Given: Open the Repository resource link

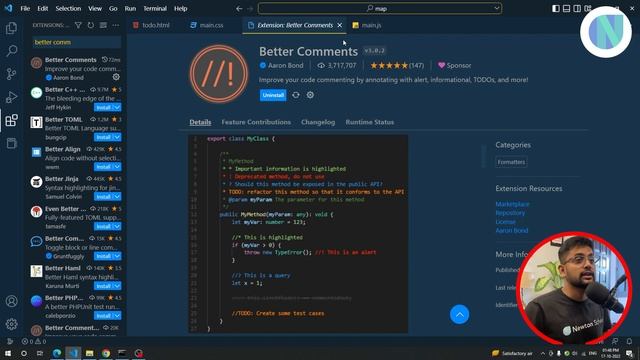Looking at the screenshot, I should tap(510, 213).
